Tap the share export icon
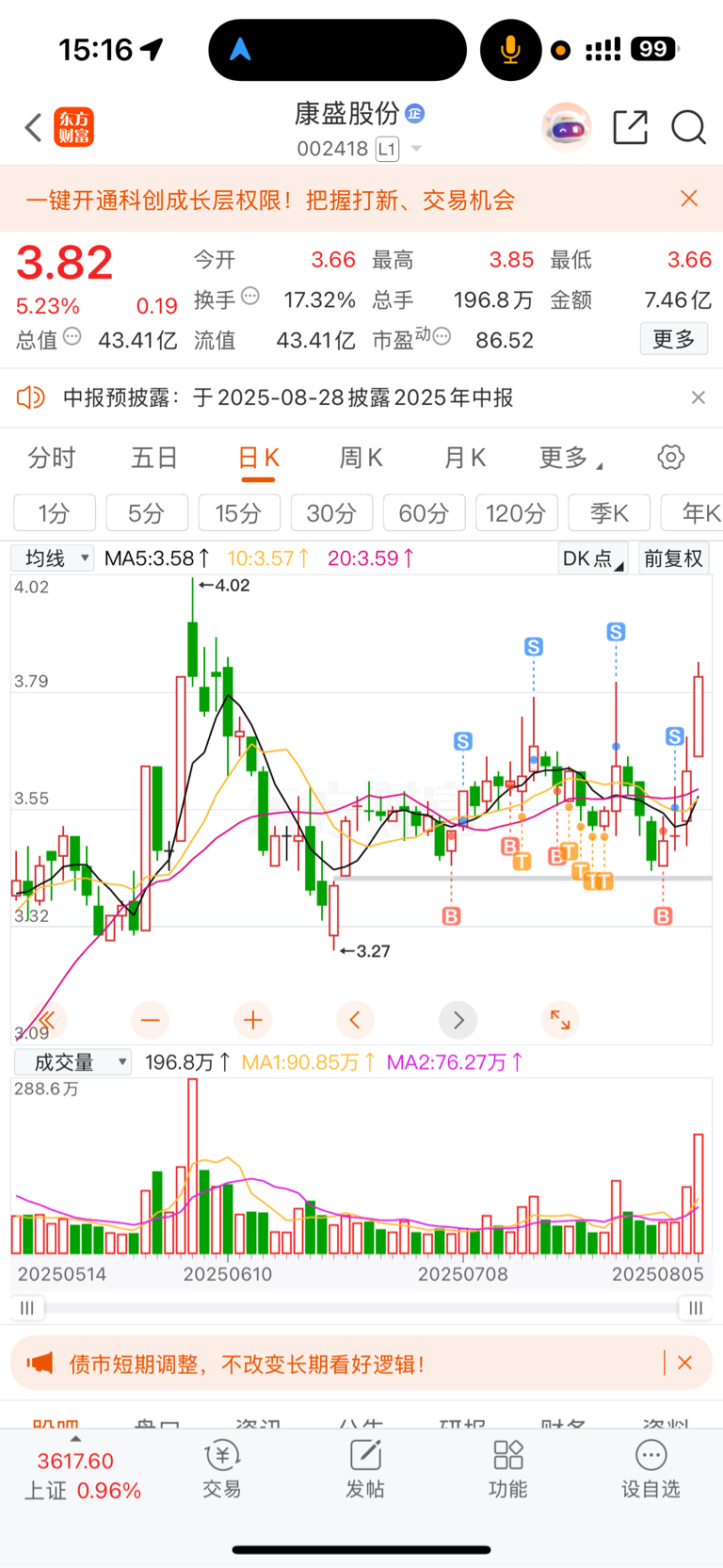Image resolution: width=723 pixels, height=1568 pixels. click(630, 127)
